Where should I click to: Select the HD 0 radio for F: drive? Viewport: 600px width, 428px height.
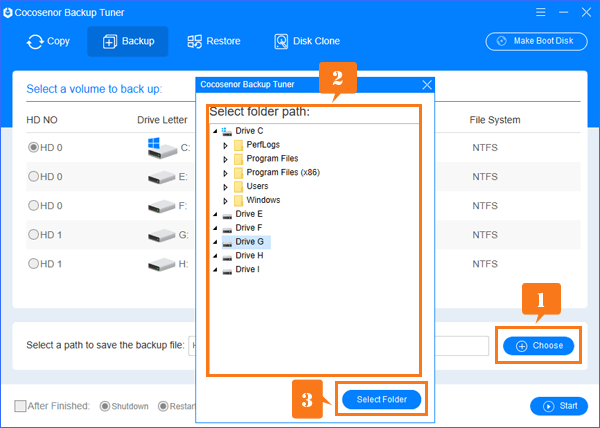tap(34, 205)
